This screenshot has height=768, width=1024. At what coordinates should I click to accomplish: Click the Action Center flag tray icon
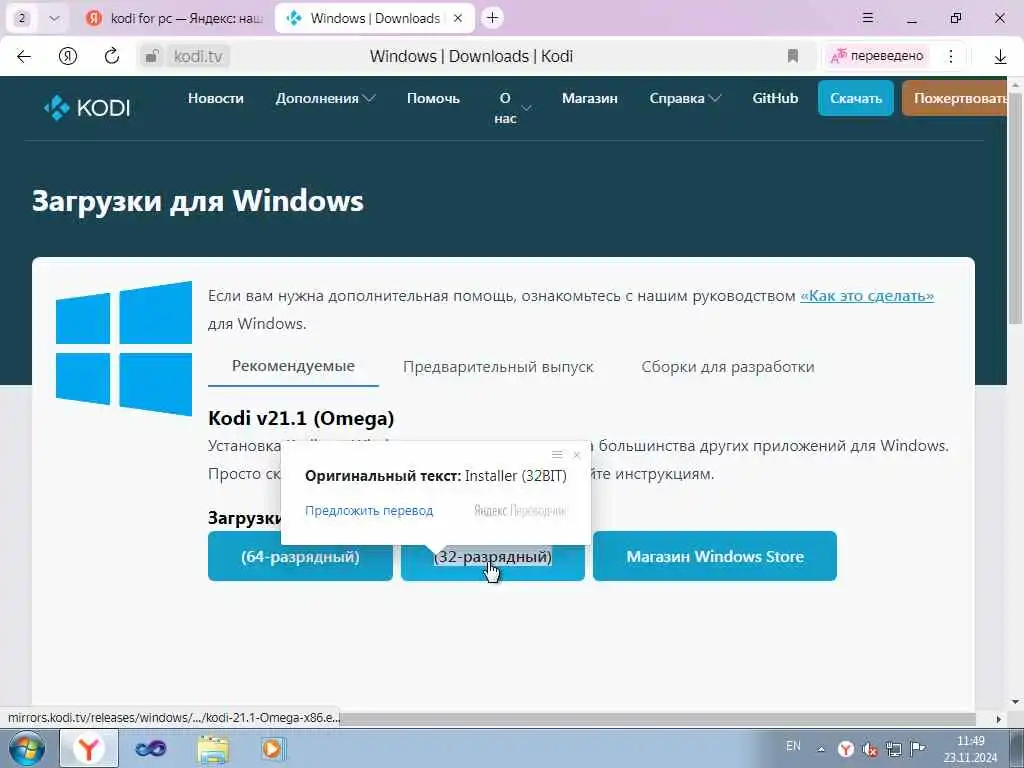tap(918, 748)
